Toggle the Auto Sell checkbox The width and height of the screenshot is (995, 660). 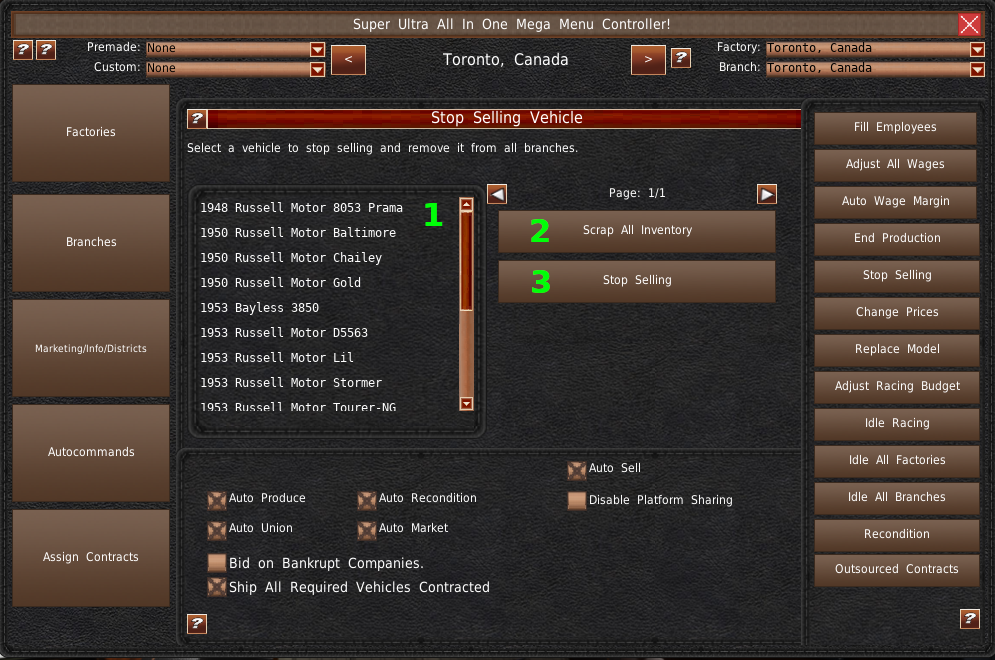click(x=576, y=470)
